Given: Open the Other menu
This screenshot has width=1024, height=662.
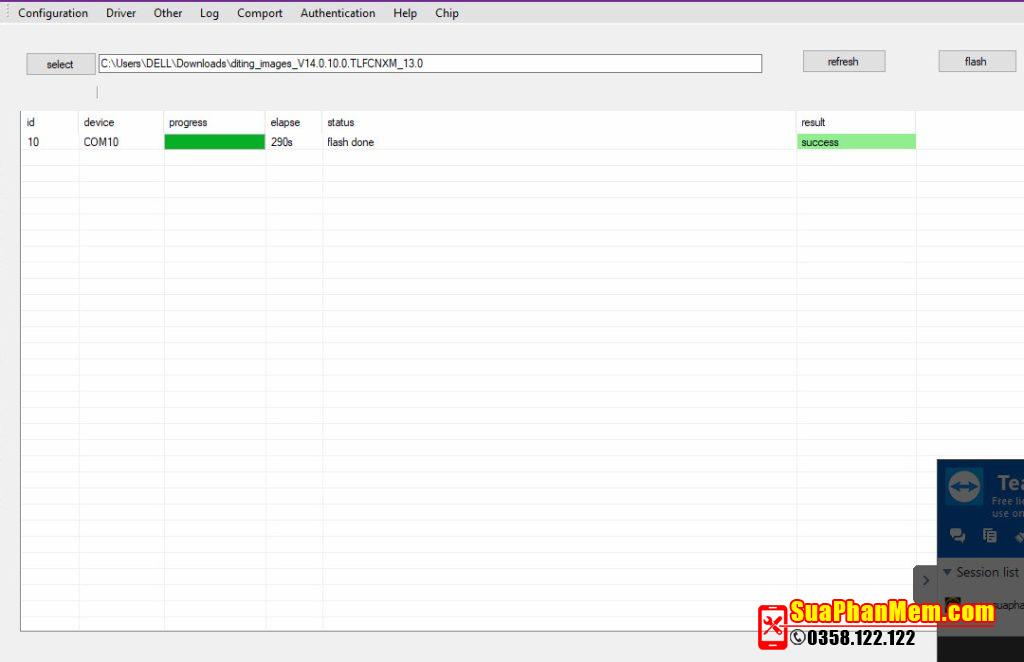Looking at the screenshot, I should tap(168, 13).
